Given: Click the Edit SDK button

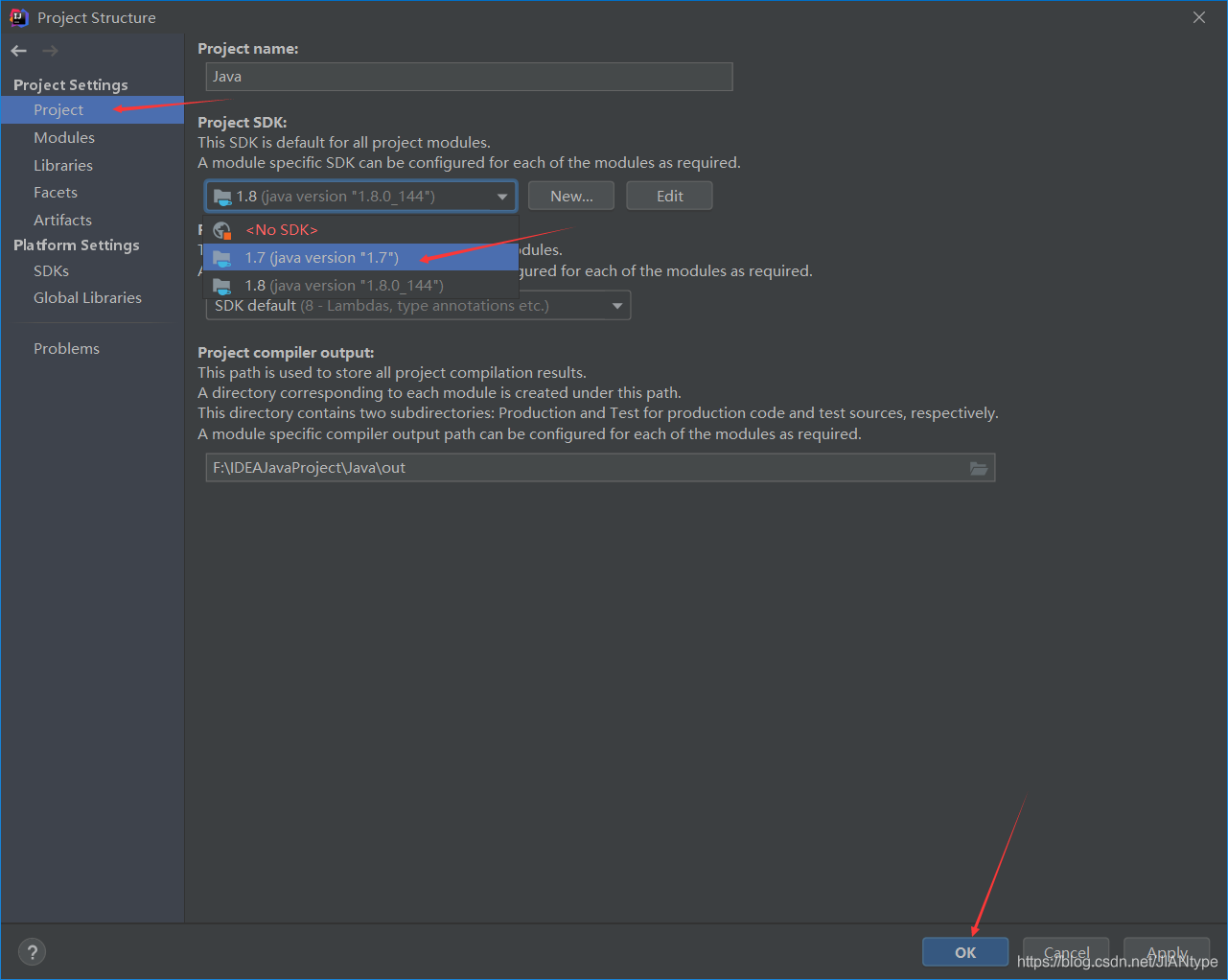Looking at the screenshot, I should 669,197.
